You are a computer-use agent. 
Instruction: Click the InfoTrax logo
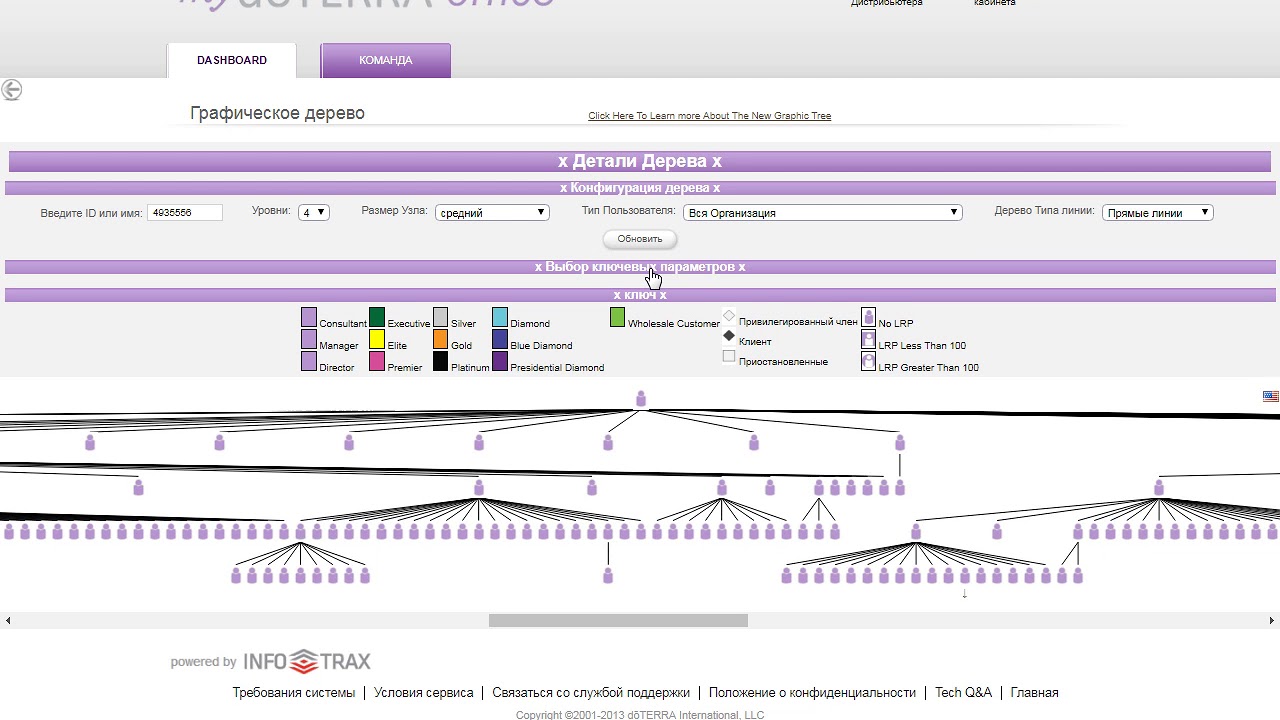307,661
